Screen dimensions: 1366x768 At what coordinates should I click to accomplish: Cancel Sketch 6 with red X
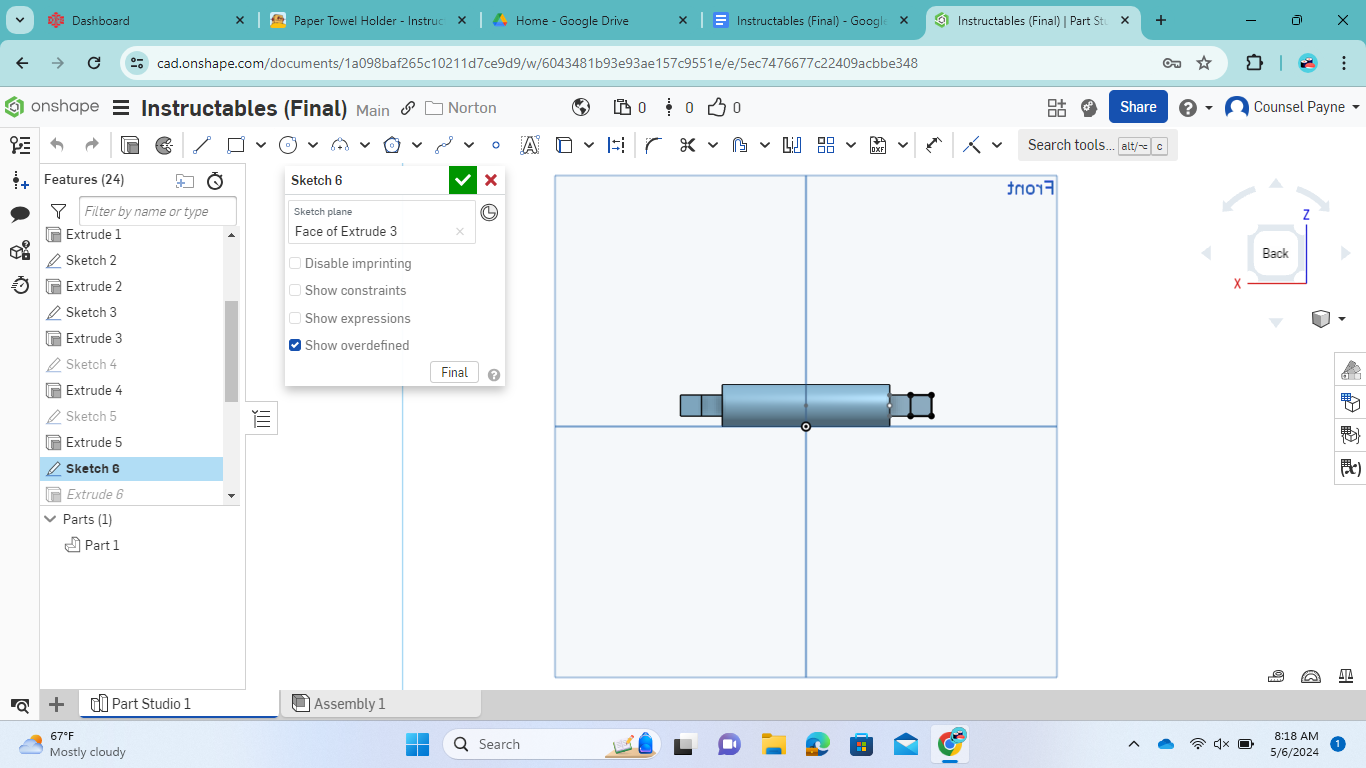[491, 180]
